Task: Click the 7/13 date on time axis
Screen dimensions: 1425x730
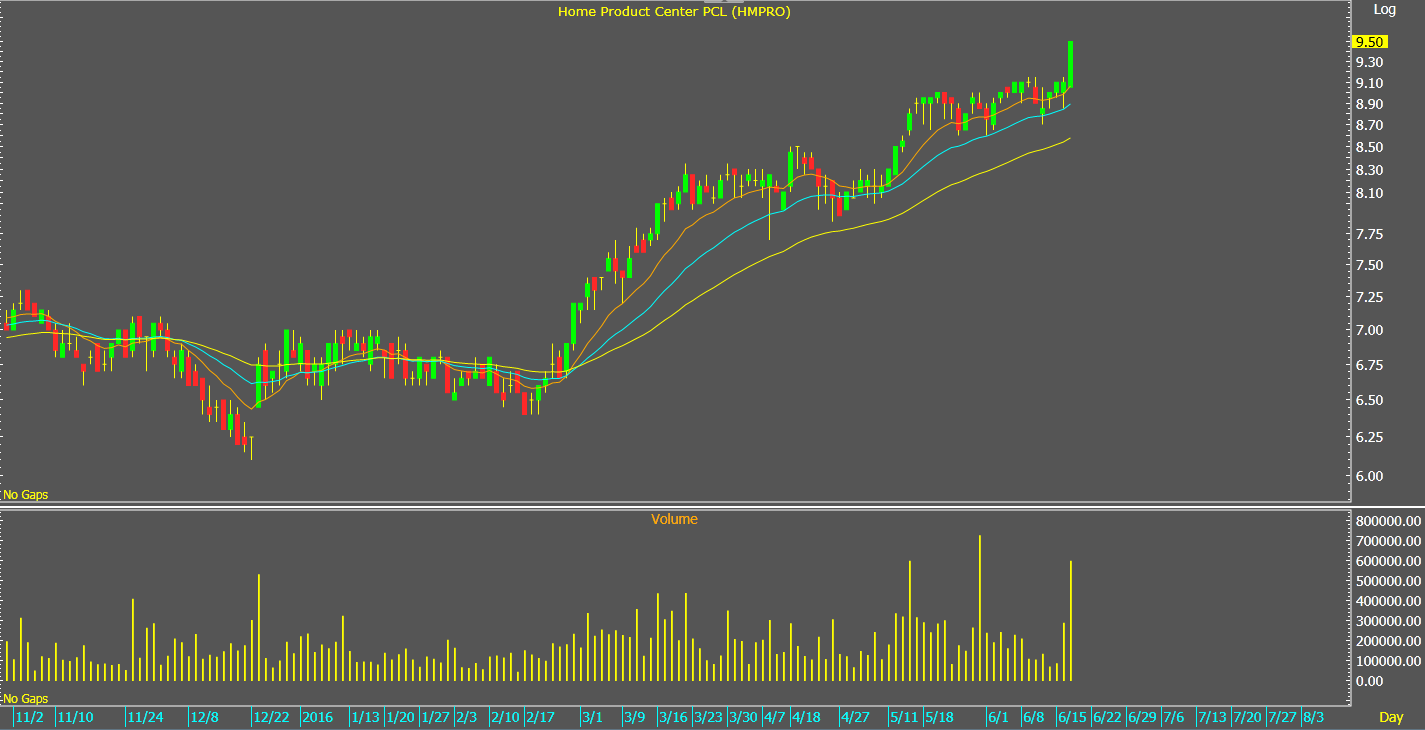Action: click(1212, 717)
